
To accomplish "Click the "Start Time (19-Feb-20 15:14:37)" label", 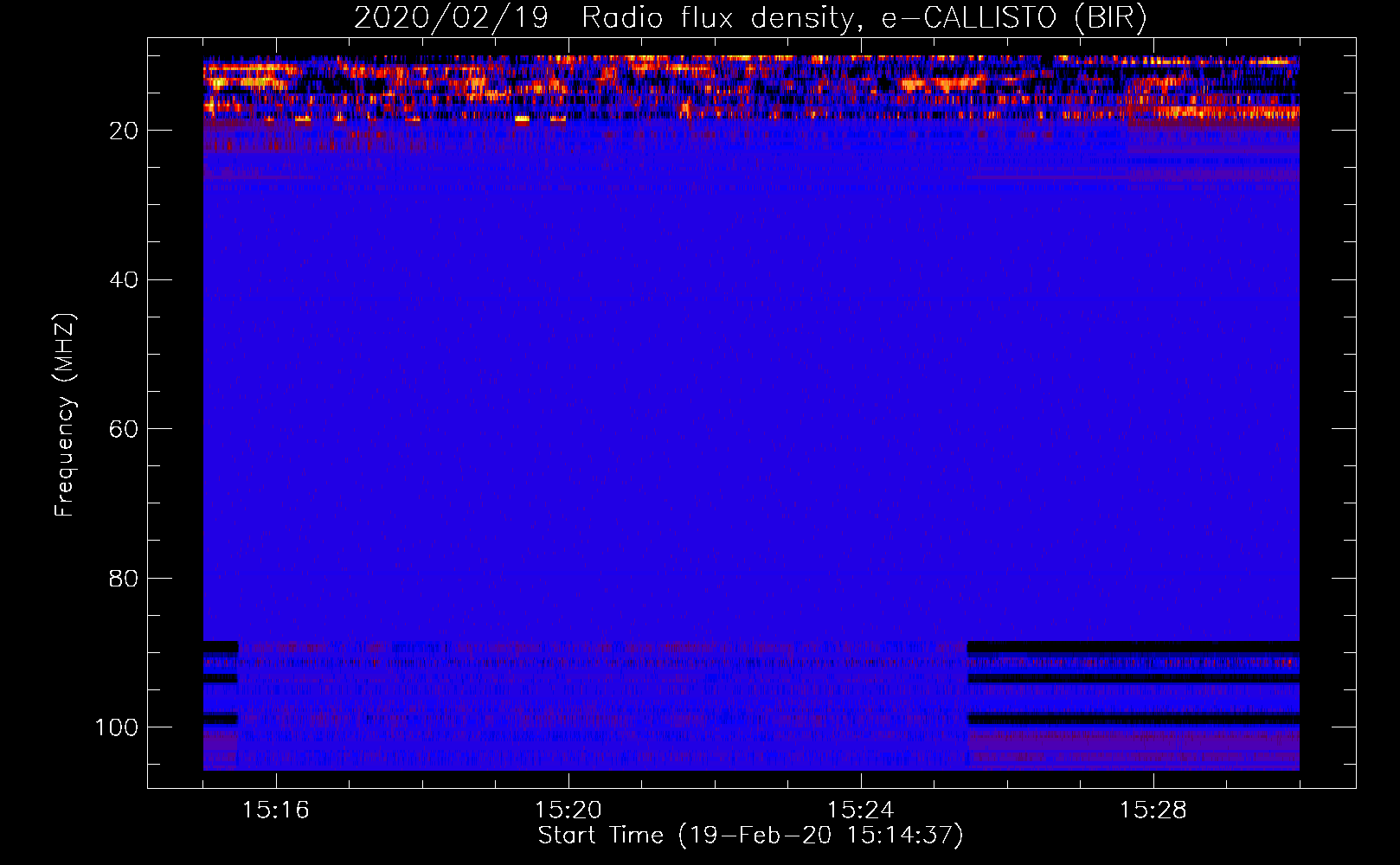I will click(750, 836).
